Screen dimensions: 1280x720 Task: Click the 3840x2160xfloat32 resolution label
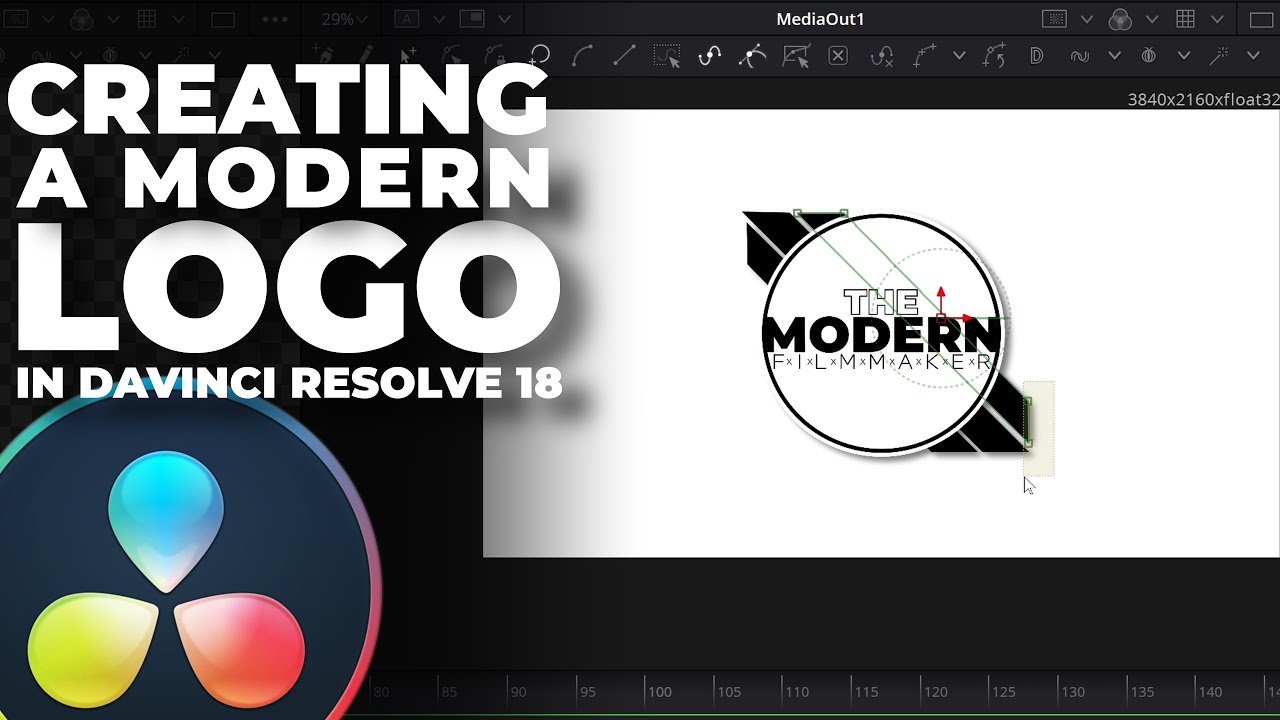1203,99
